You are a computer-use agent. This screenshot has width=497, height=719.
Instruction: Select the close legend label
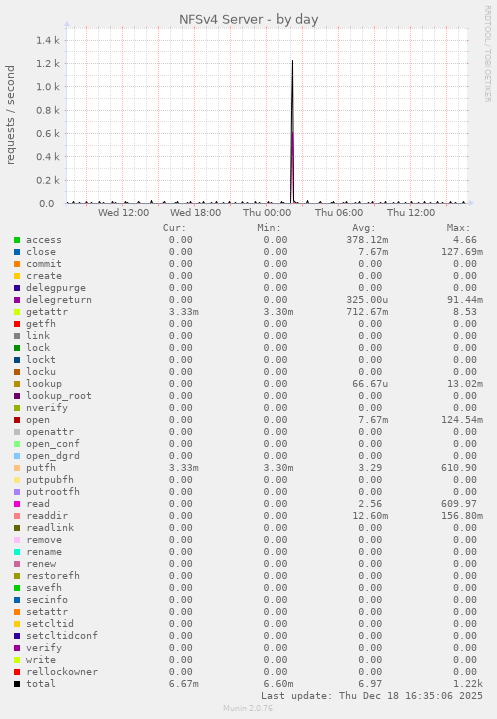click(41, 252)
